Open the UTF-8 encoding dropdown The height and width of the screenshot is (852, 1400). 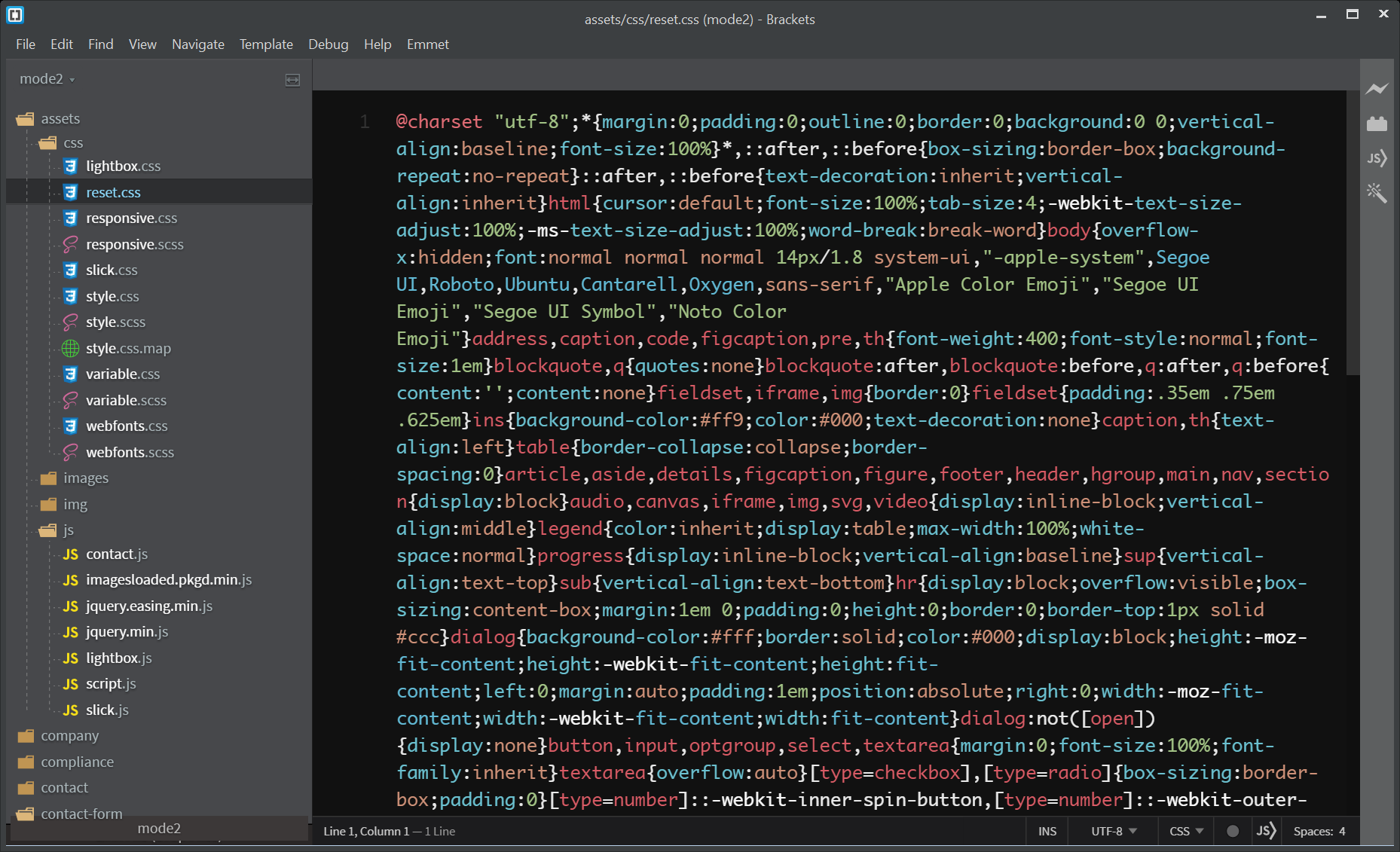point(1113,831)
